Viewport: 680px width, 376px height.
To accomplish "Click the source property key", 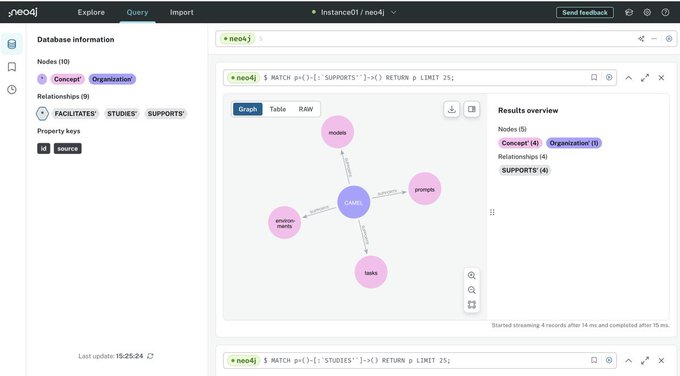I will click(x=68, y=148).
